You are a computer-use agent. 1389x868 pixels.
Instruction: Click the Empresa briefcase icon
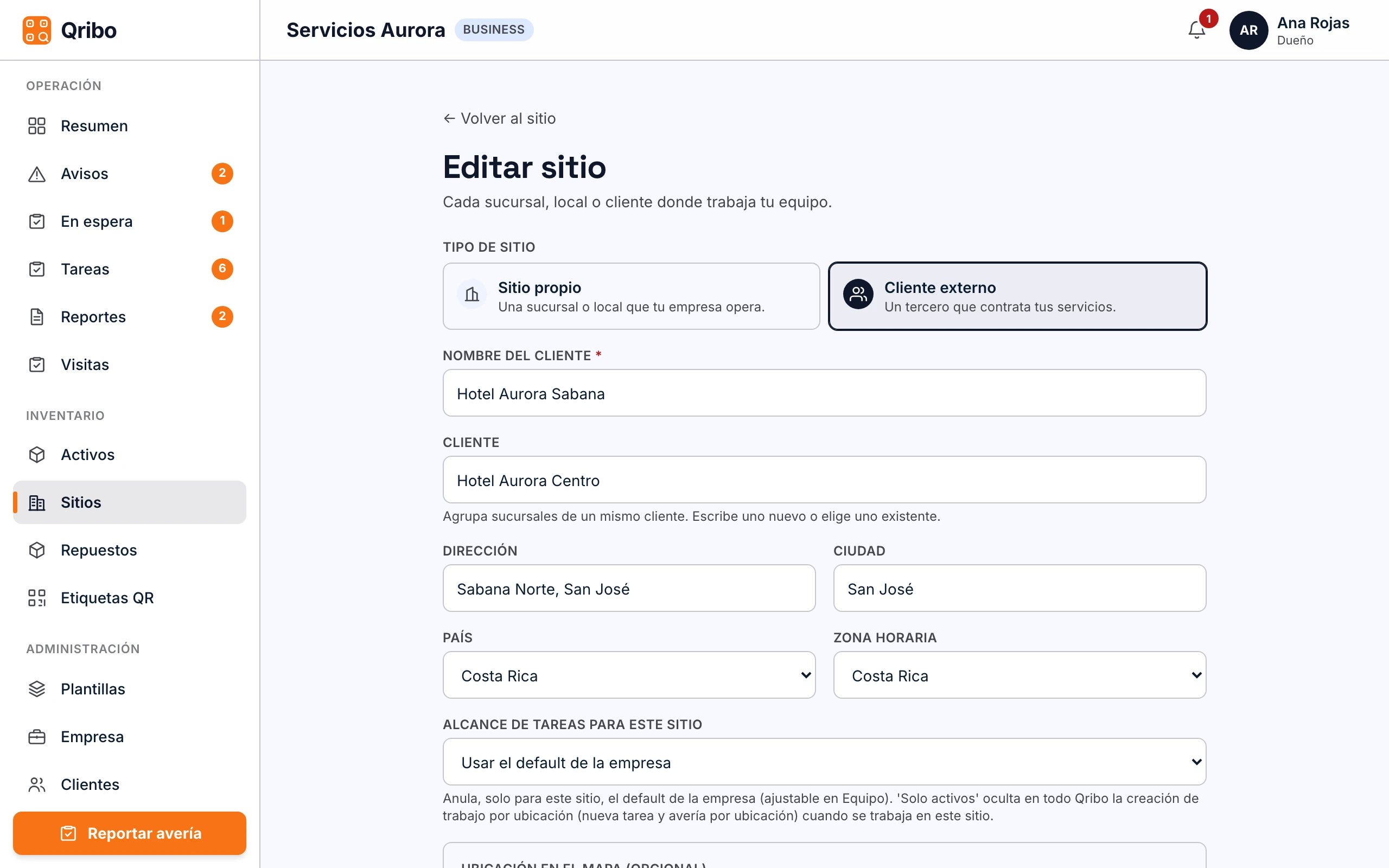click(x=37, y=736)
